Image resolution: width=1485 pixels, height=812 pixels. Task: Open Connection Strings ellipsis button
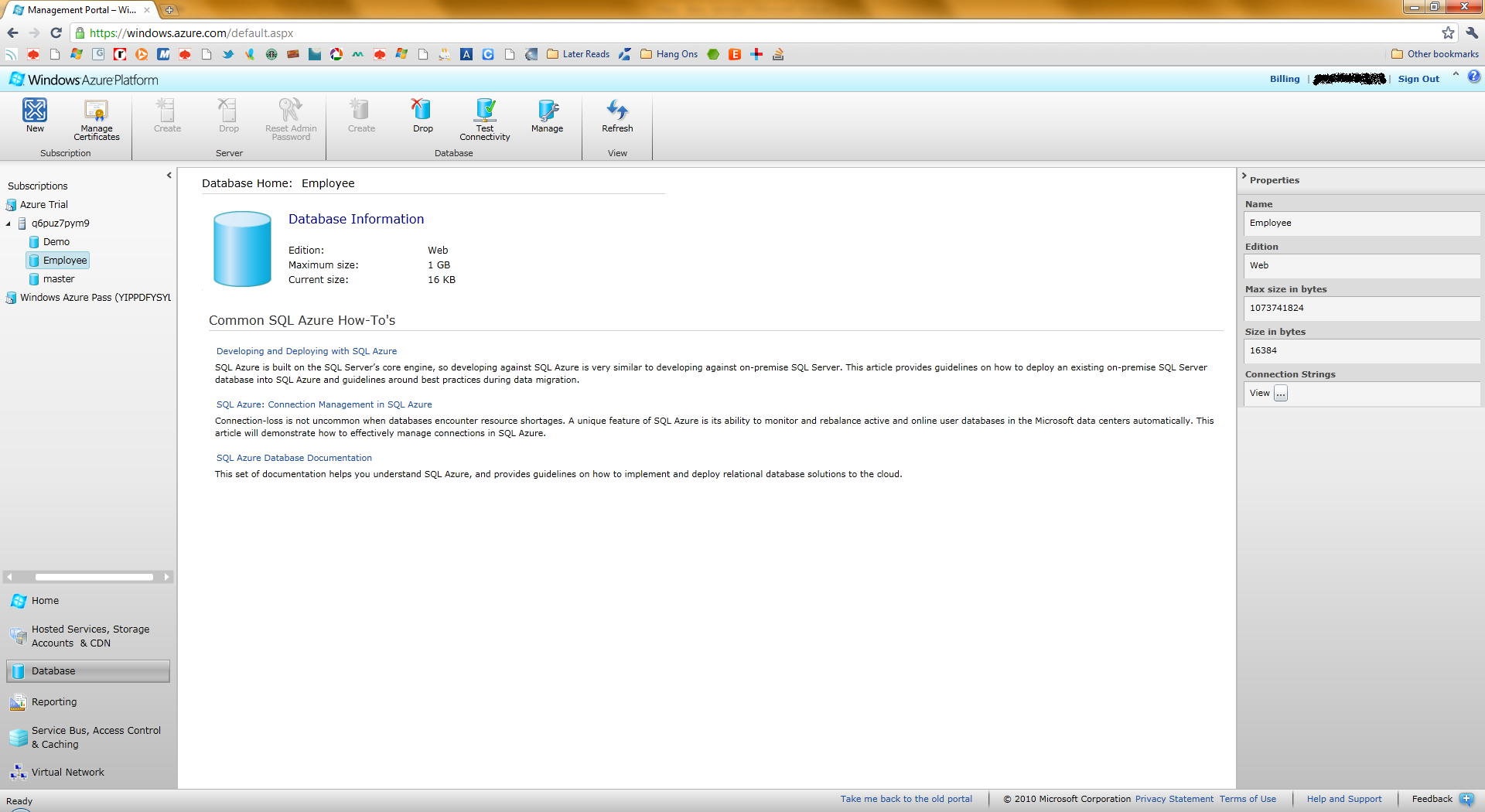pyautogui.click(x=1281, y=394)
